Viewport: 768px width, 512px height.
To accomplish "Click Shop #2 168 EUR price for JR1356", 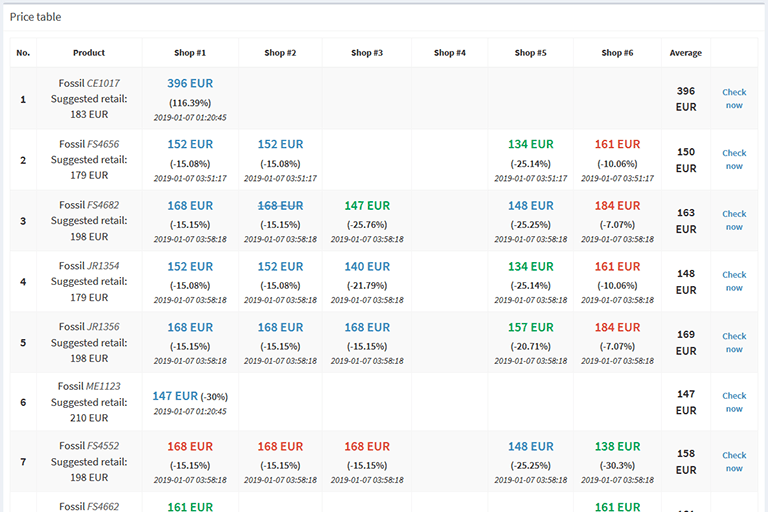I will point(280,327).
